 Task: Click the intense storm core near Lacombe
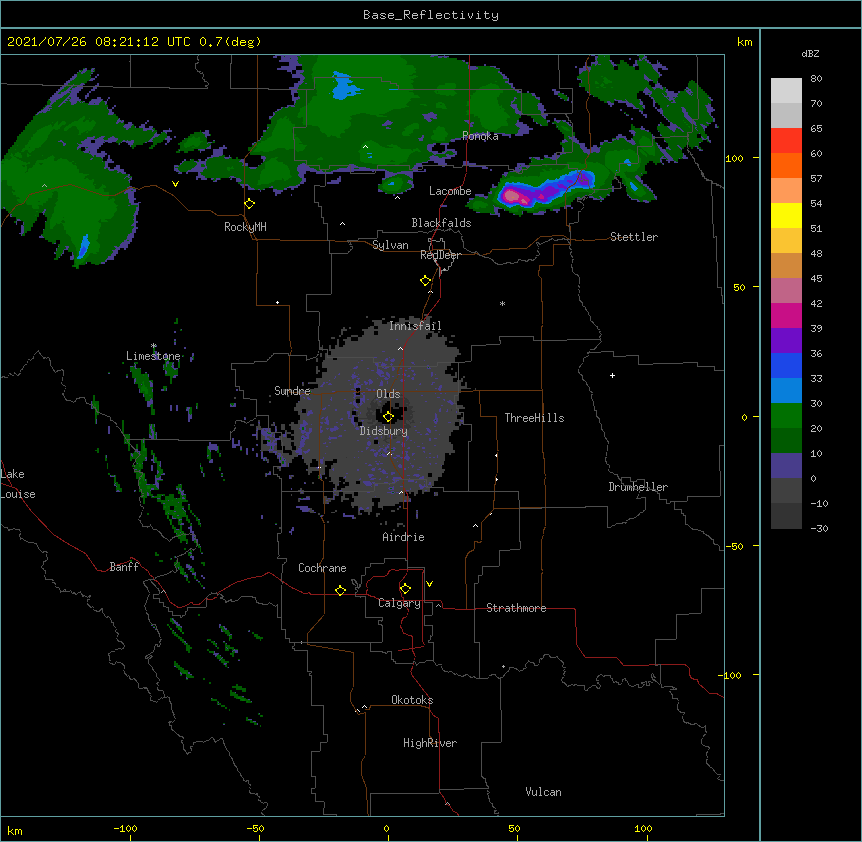pyautogui.click(x=512, y=195)
